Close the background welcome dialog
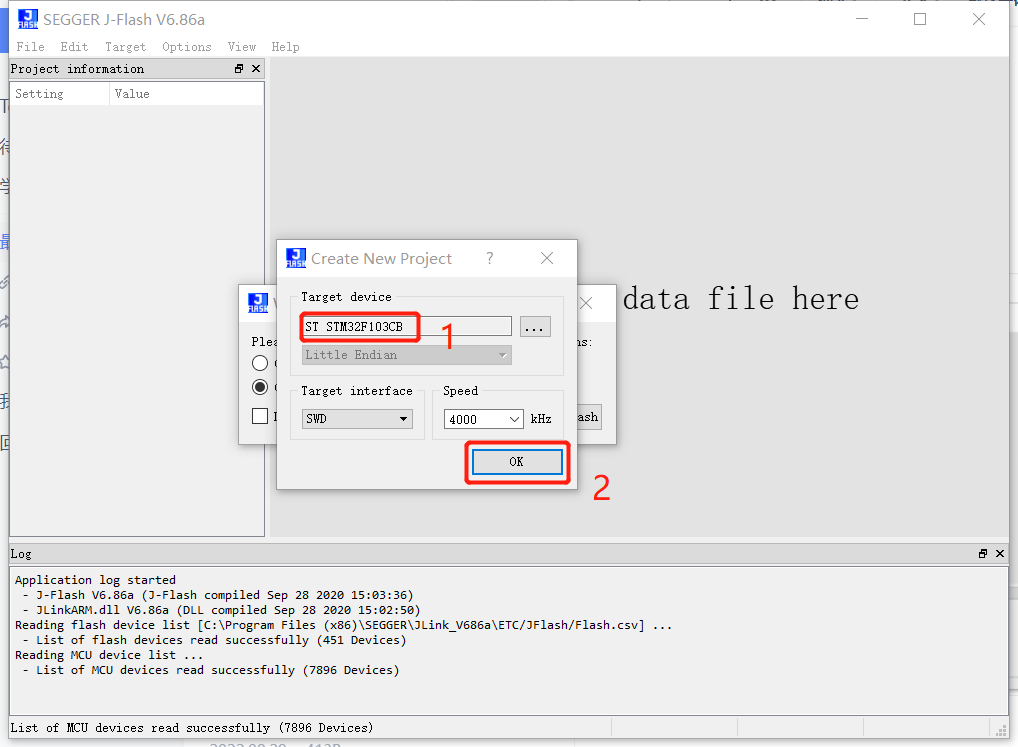The width and height of the screenshot is (1018, 747). point(586,303)
